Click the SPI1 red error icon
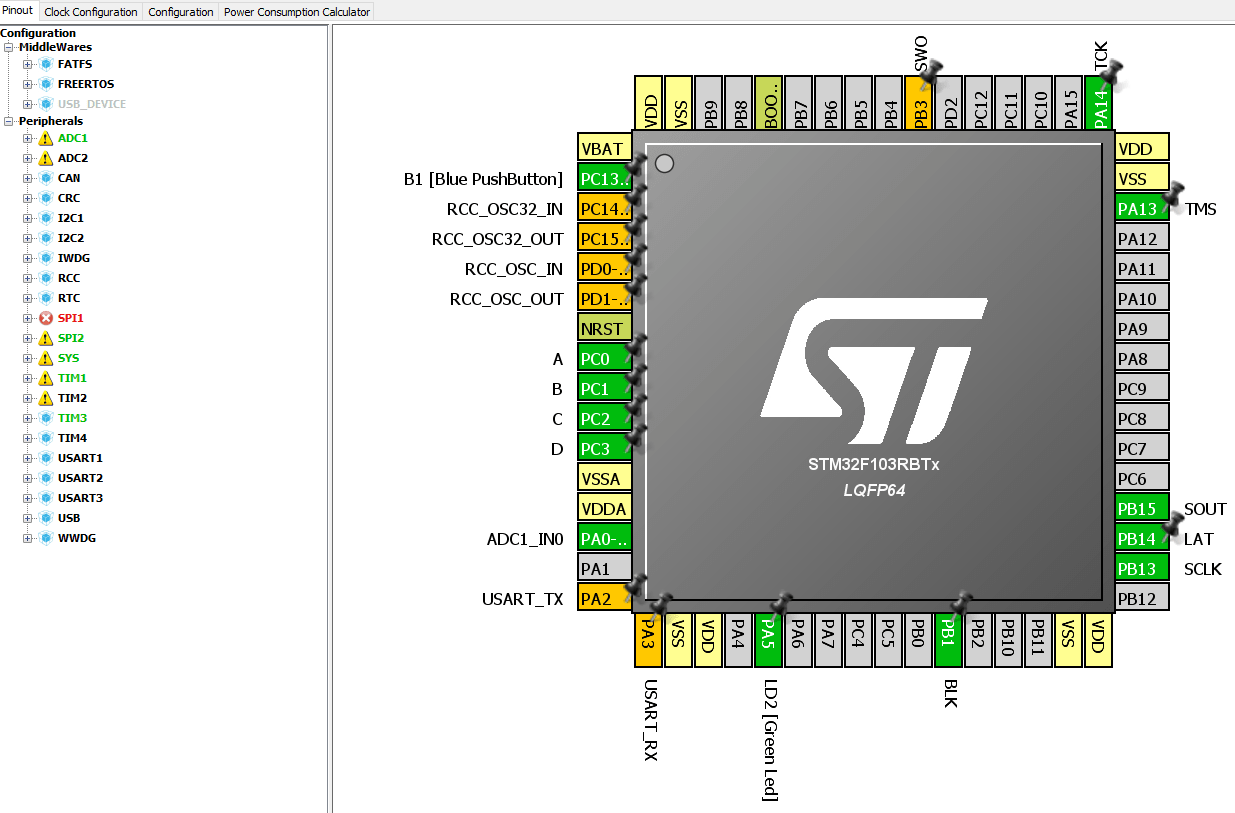The height and width of the screenshot is (813, 1235). [x=45, y=318]
